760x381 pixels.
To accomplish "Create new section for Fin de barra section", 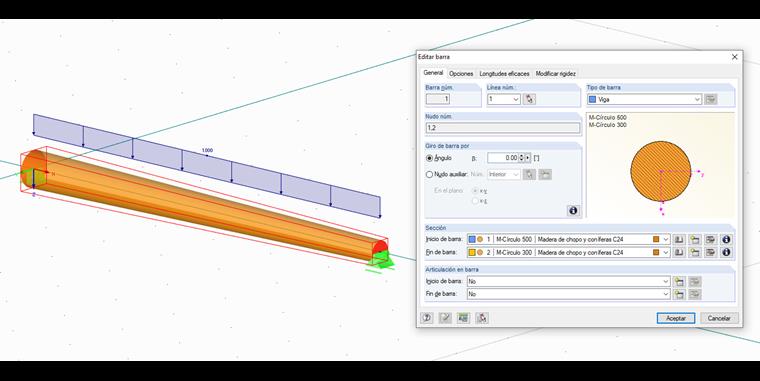I will (695, 253).
